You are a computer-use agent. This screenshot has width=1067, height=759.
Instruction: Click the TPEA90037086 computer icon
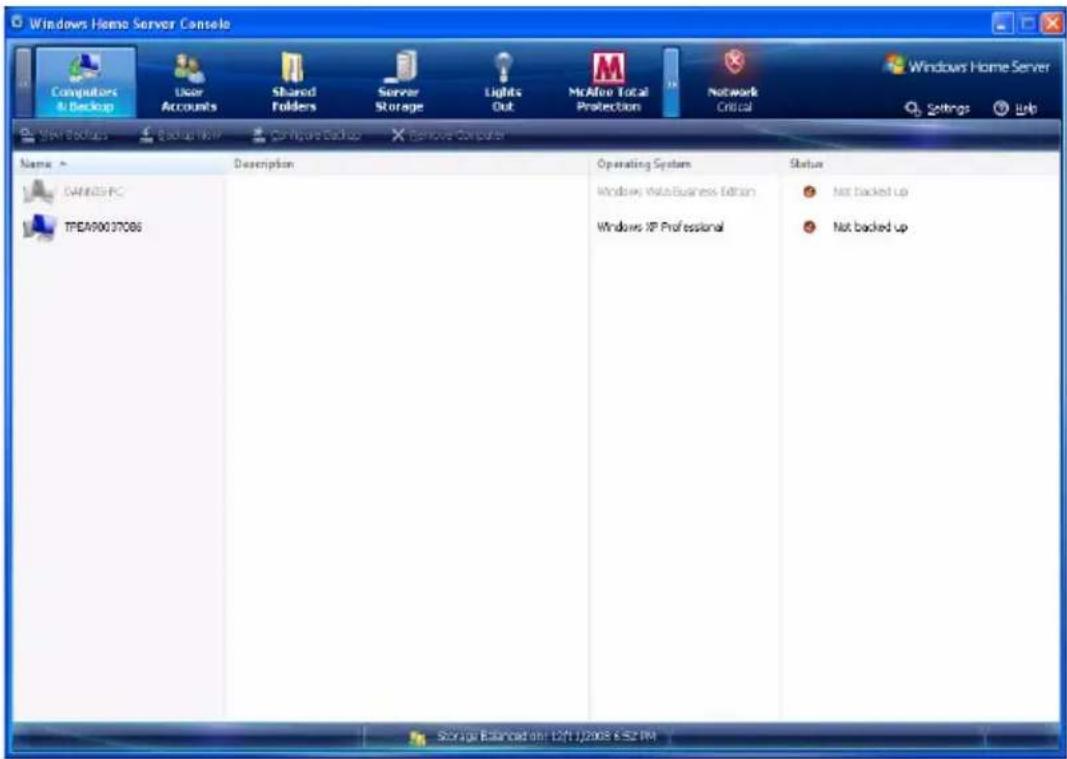(39, 227)
